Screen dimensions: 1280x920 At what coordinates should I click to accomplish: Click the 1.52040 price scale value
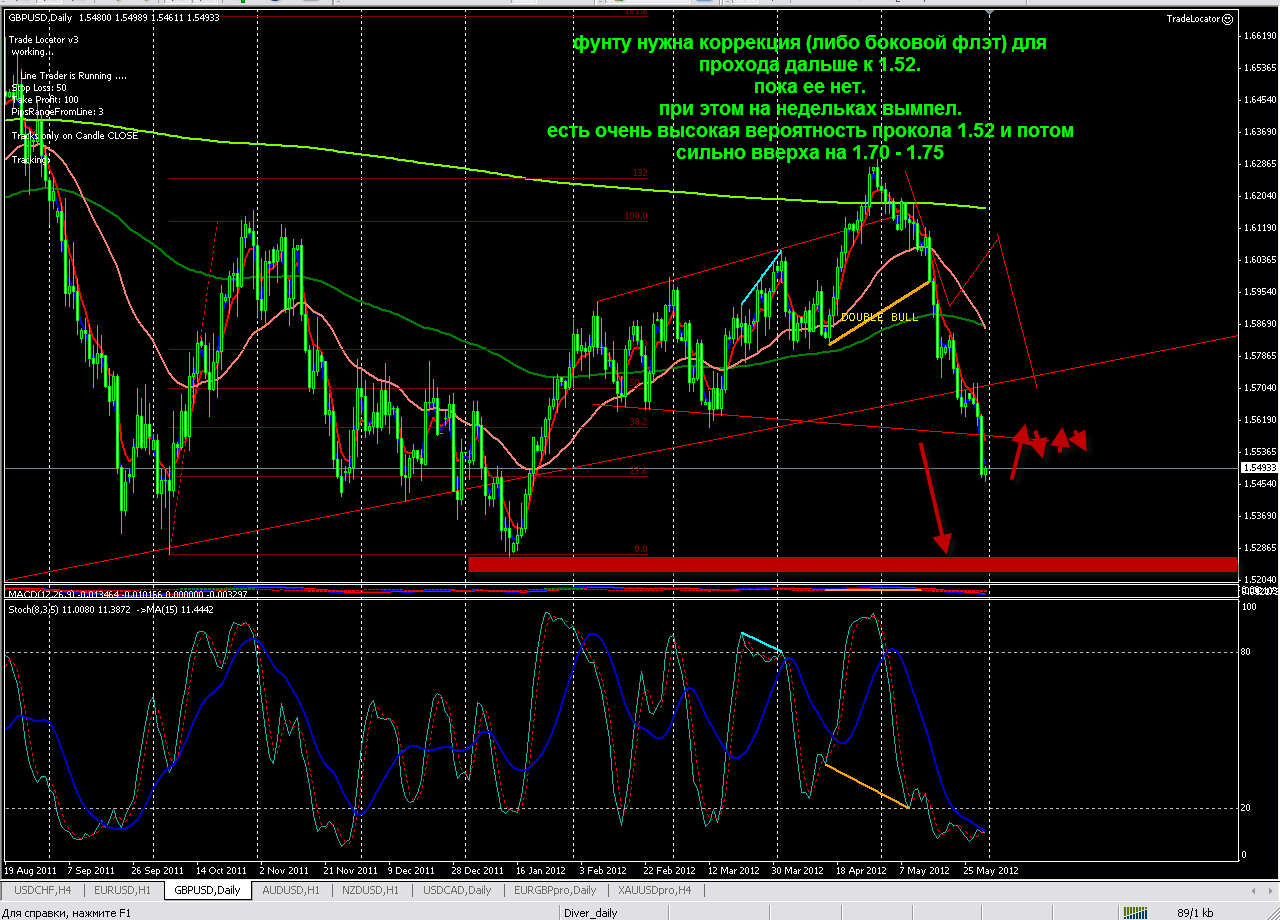tap(1259, 580)
